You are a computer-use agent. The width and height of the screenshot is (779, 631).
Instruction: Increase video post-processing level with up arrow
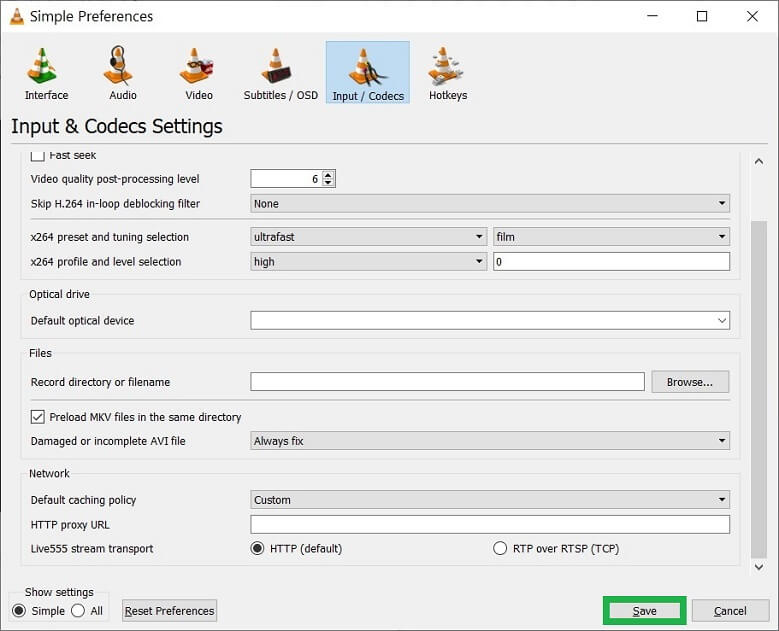(328, 175)
